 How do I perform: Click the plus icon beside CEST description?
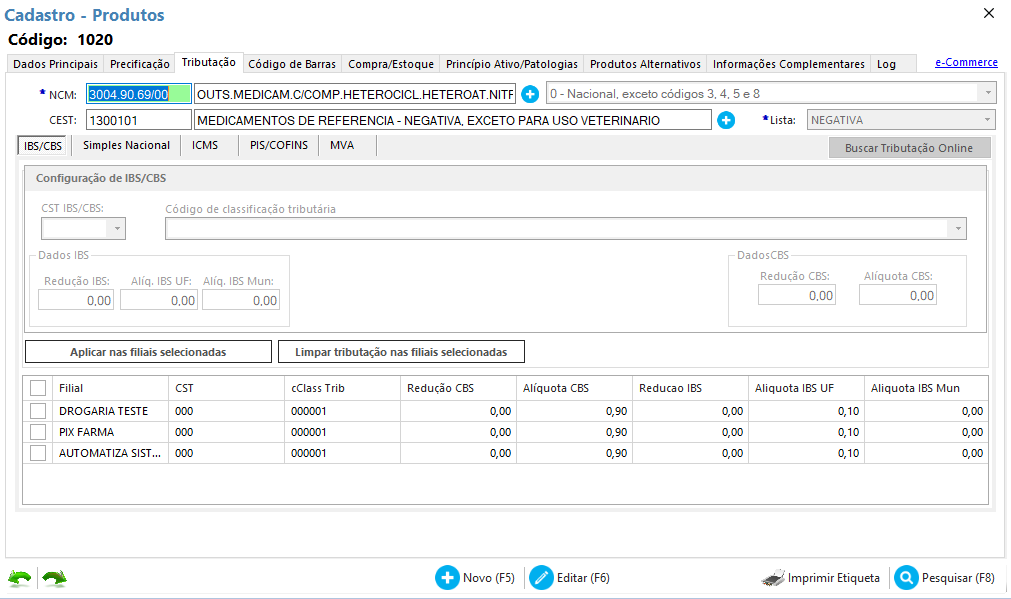tap(726, 120)
